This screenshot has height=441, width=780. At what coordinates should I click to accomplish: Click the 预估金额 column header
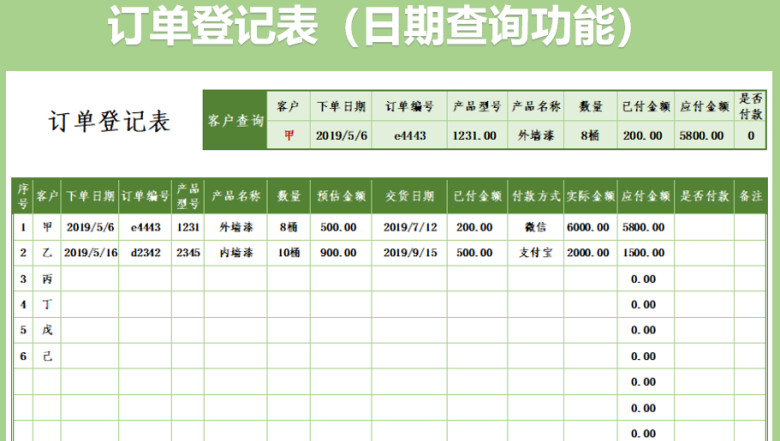tap(341, 196)
